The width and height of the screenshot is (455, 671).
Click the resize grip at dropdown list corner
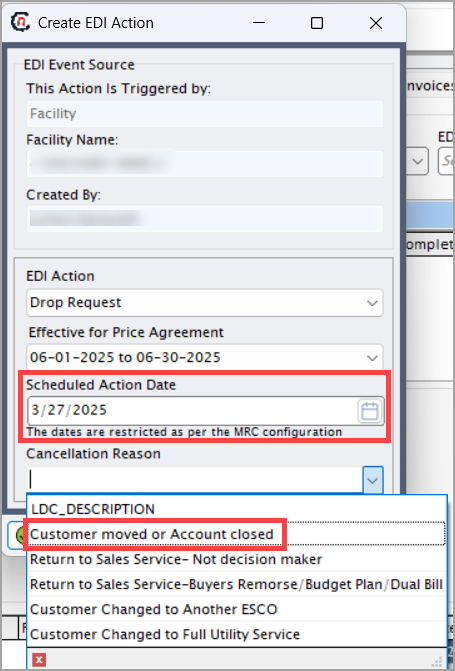click(437, 662)
